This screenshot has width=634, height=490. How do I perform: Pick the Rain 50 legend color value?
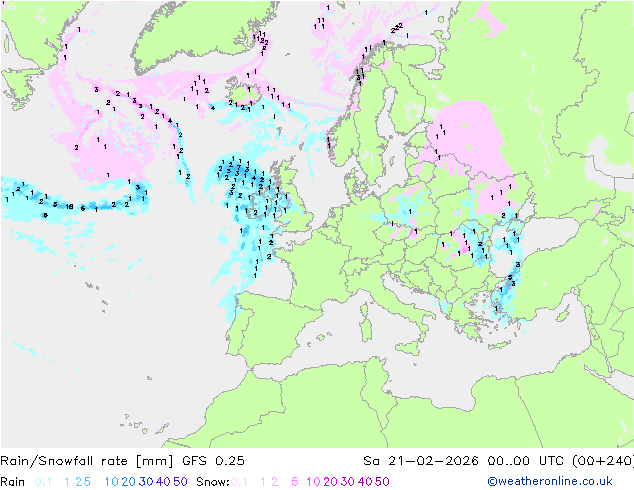click(x=180, y=482)
